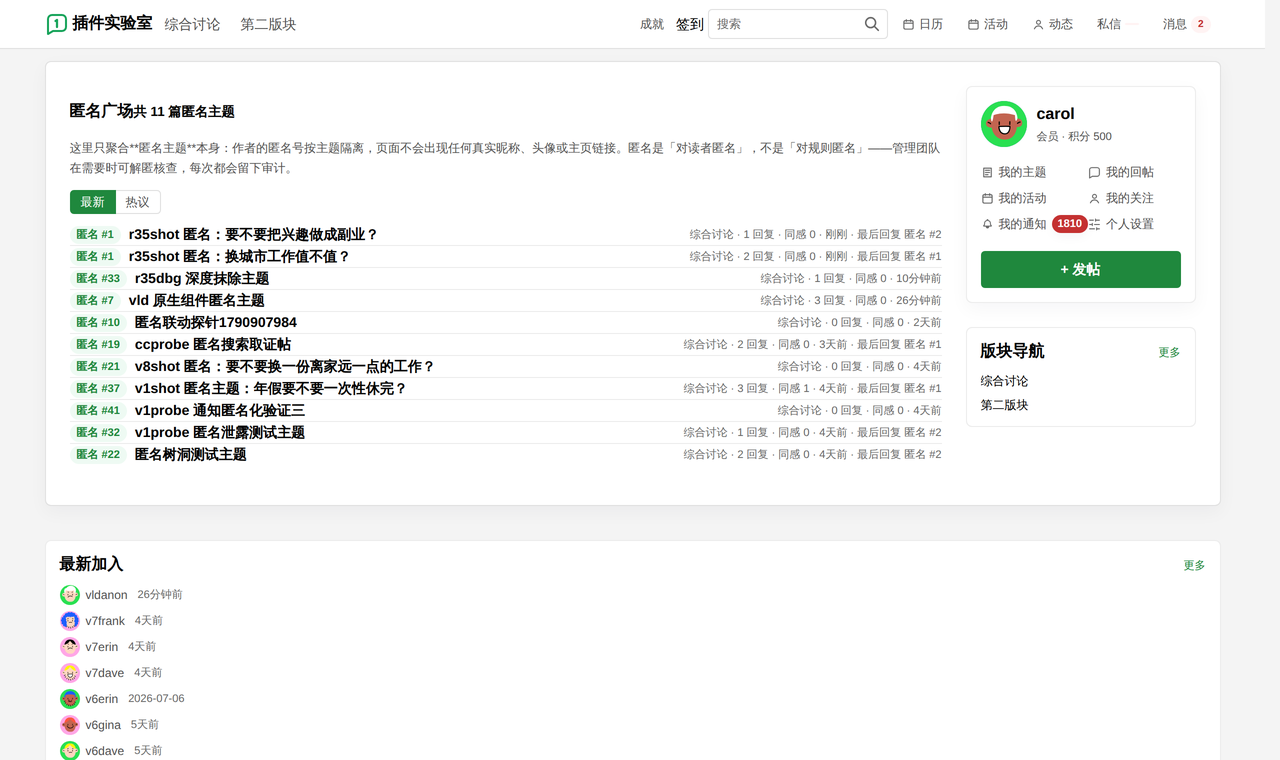Open 第二版块 in top navigation
This screenshot has height=760, width=1280.
(268, 24)
